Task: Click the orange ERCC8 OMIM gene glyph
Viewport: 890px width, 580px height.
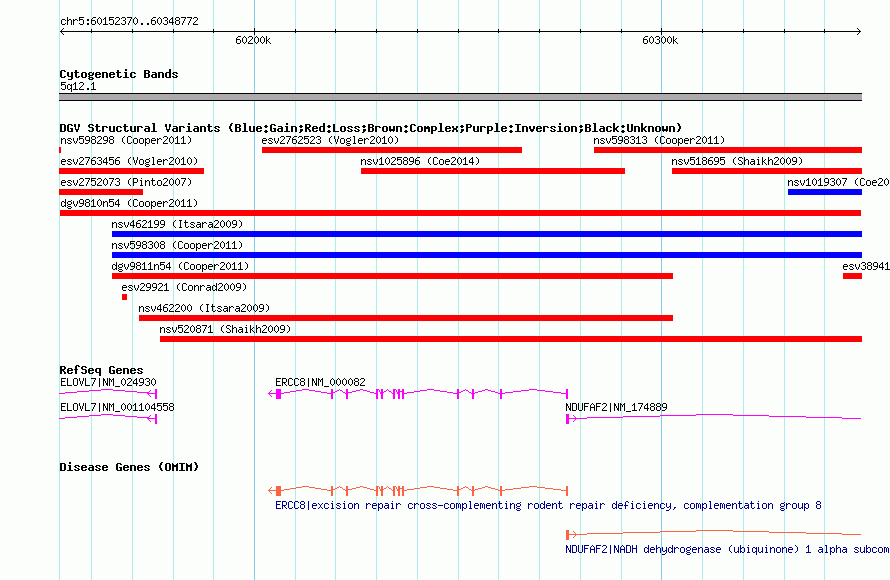Action: 418,490
